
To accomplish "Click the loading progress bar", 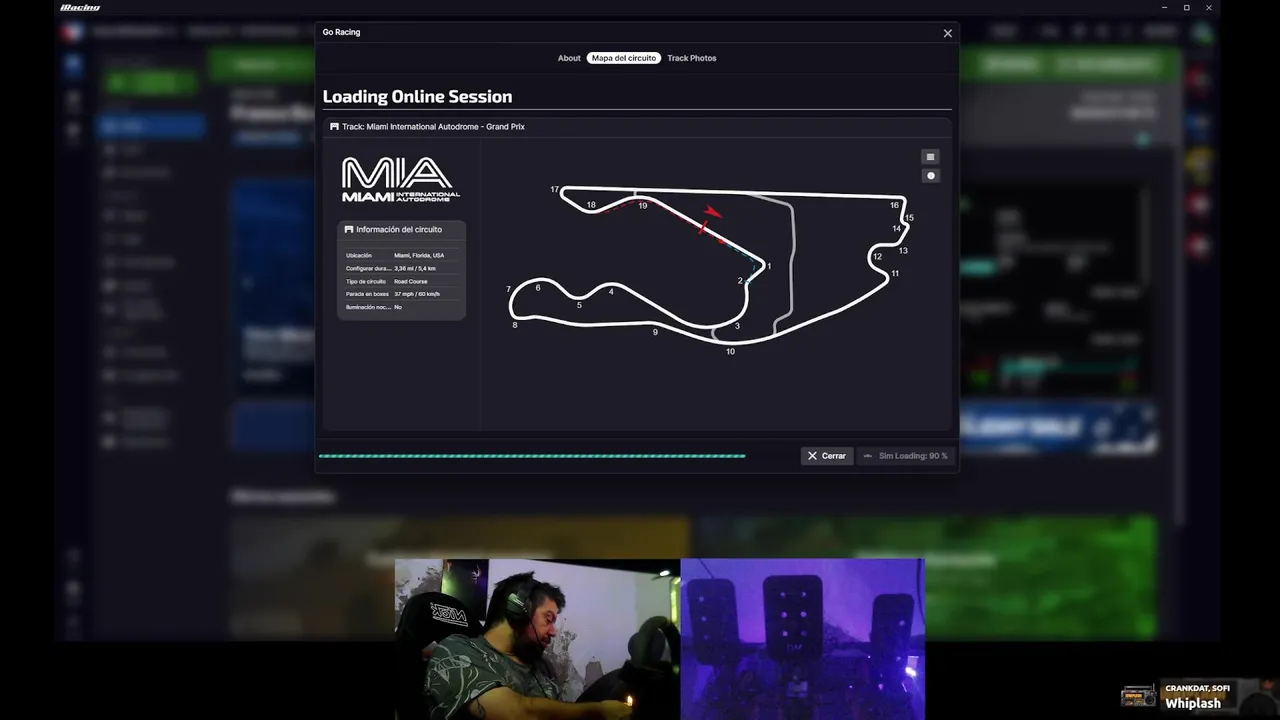I will (532, 456).
